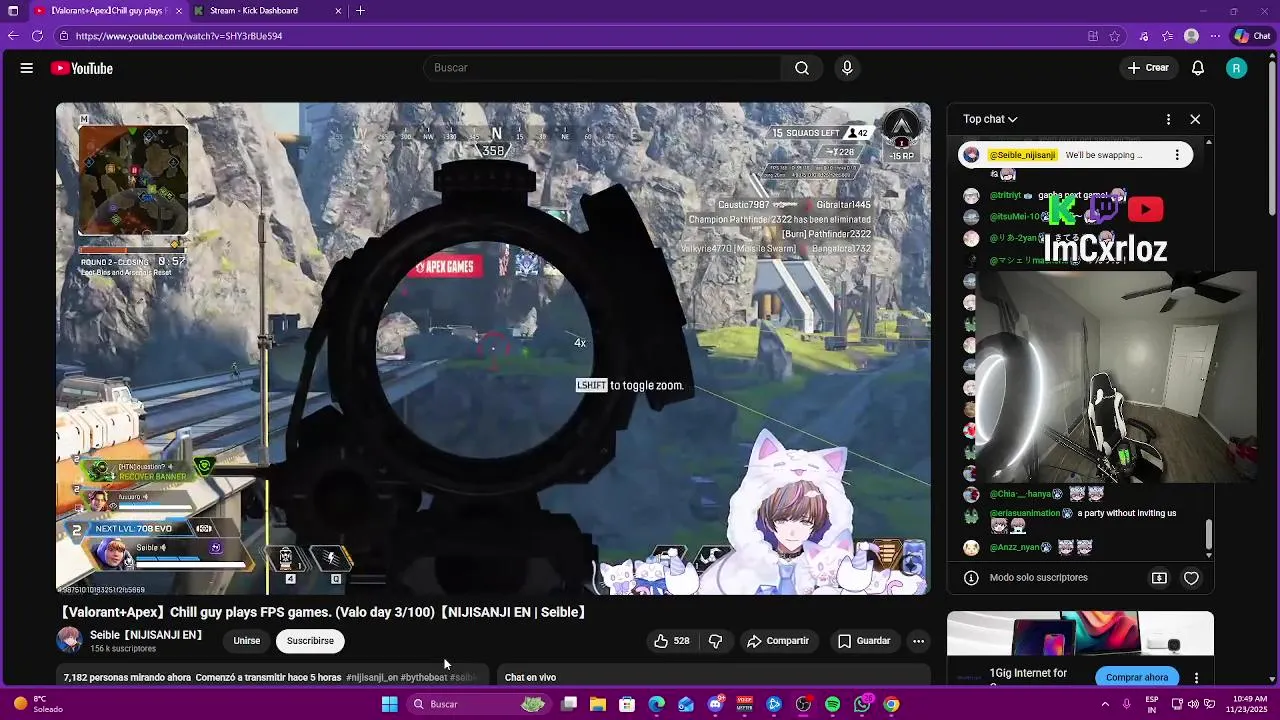Close the Kick Dashboard tab
Viewport: 1280px width, 720px height.
pos(338,11)
